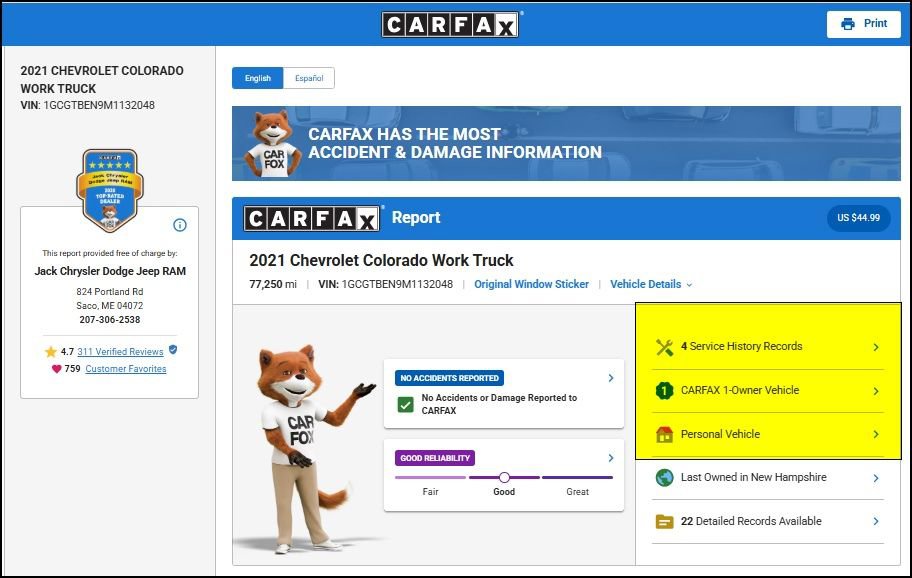Image resolution: width=912 pixels, height=578 pixels.
Task: Switch the report language to Español
Action: tap(309, 78)
